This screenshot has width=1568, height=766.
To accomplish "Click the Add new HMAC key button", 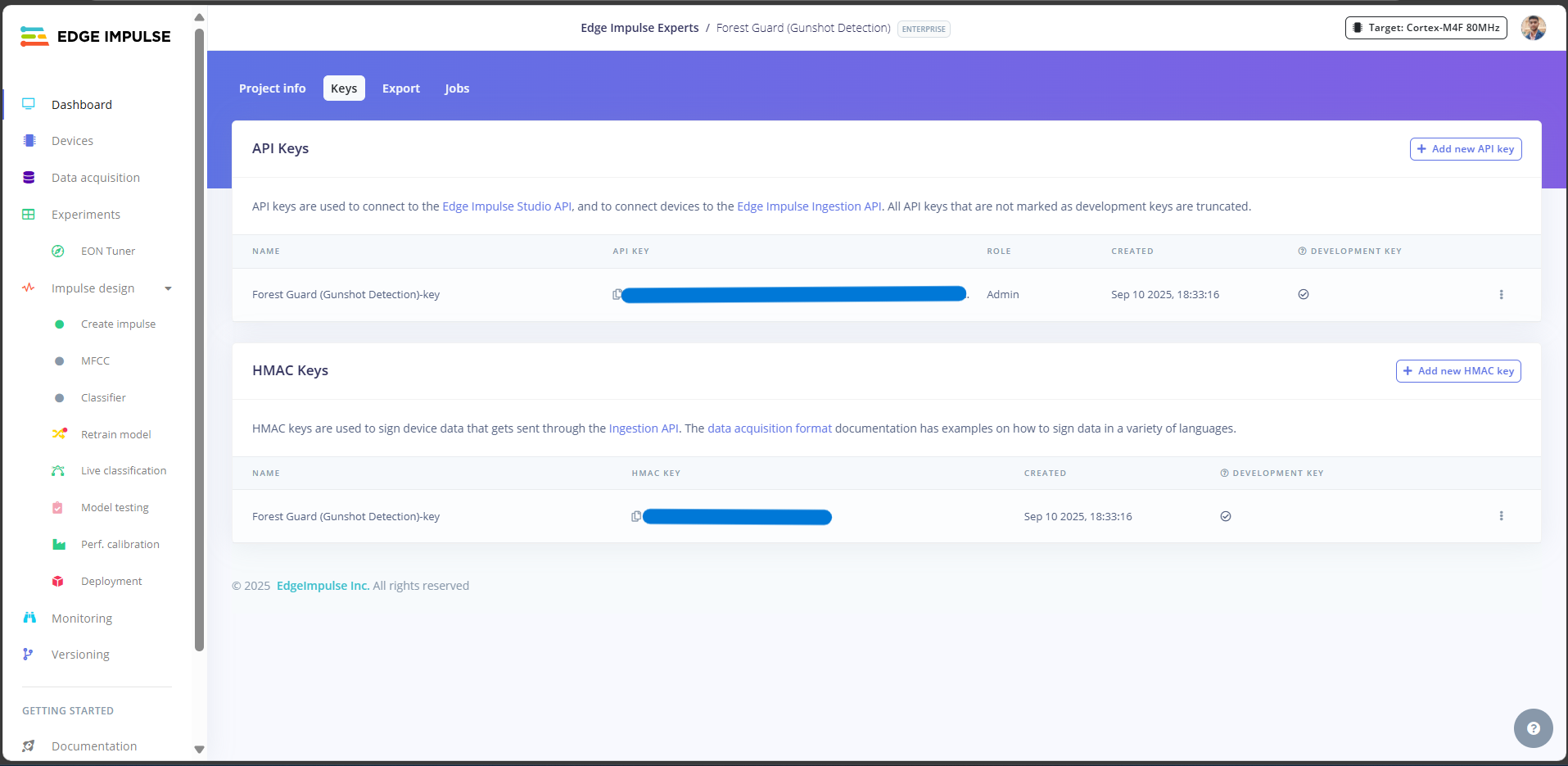I will [1457, 371].
